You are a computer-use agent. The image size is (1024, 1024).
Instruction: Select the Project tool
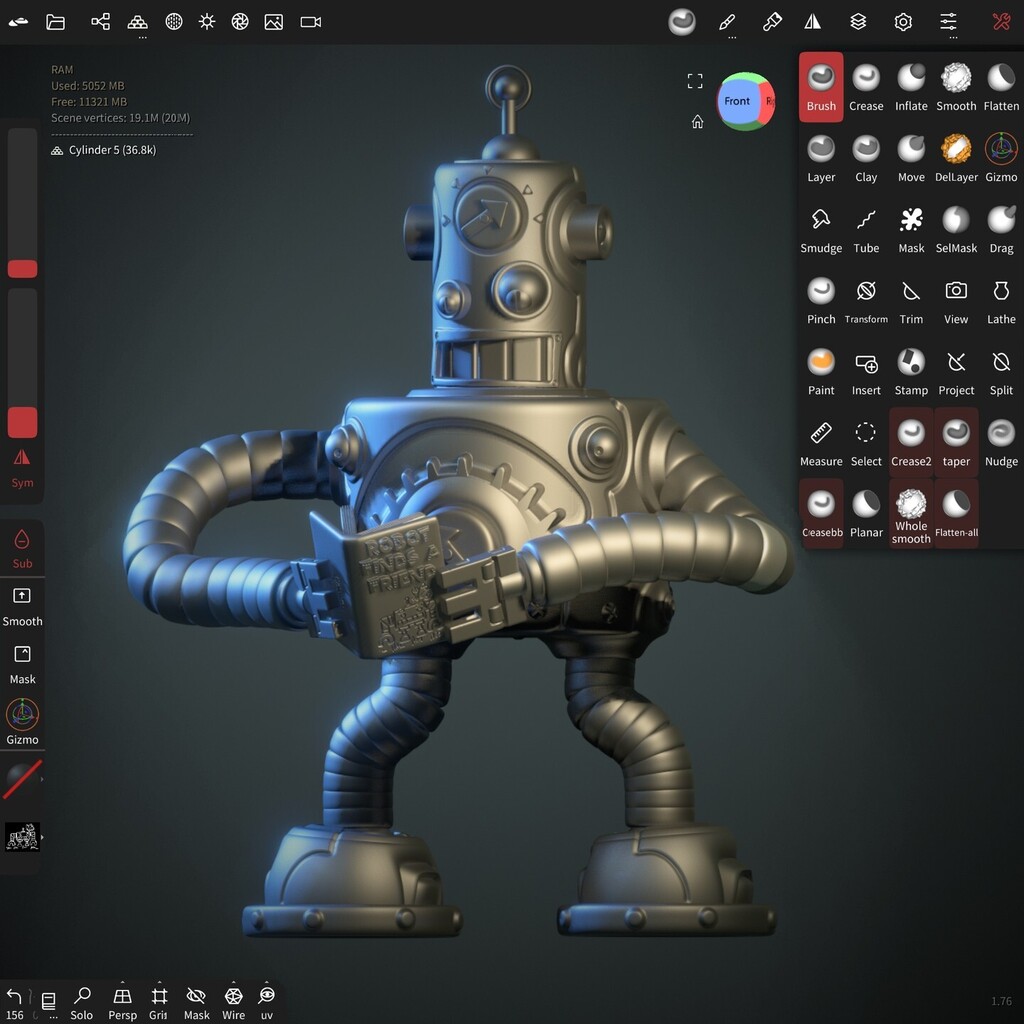tap(956, 372)
